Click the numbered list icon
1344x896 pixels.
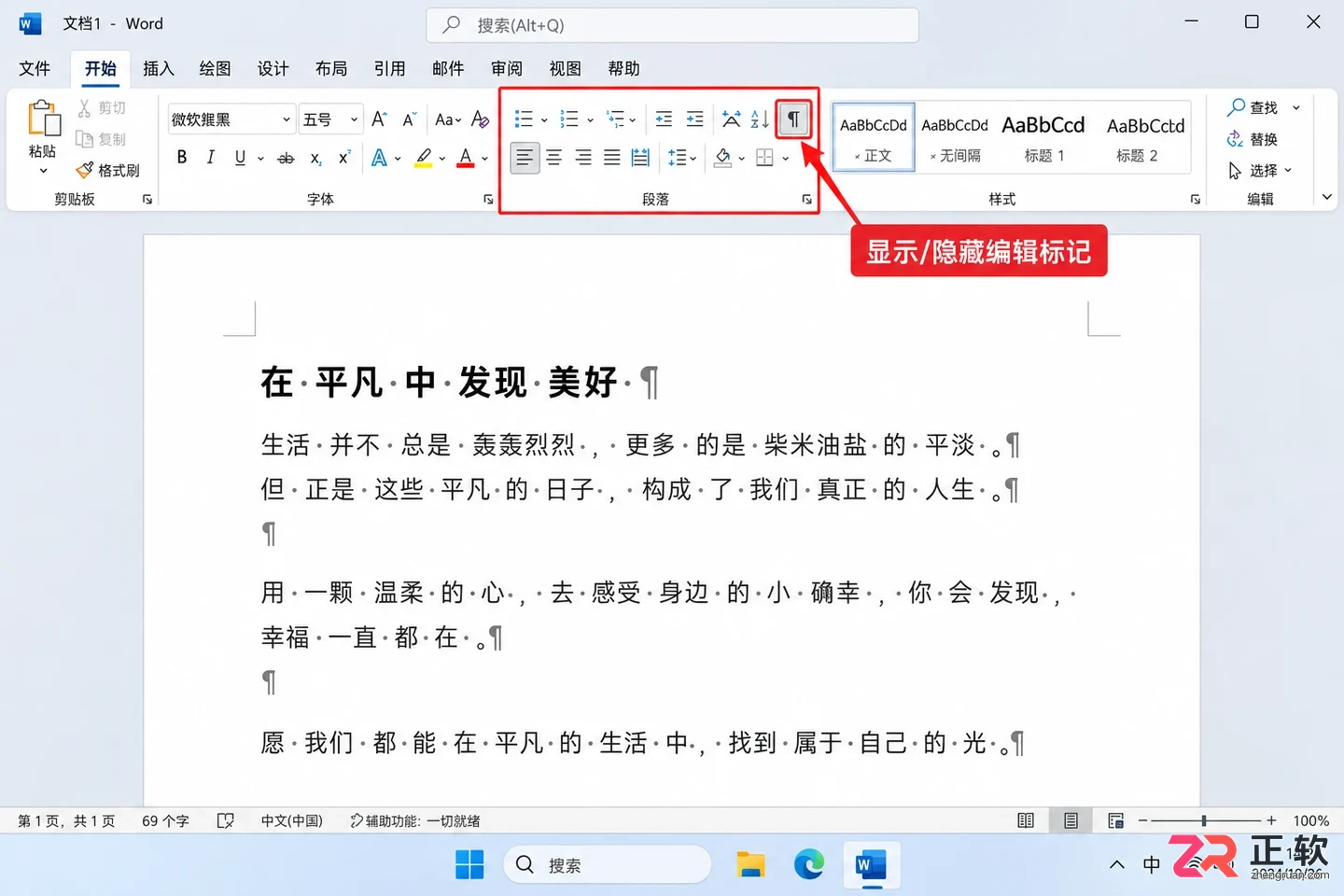[568, 119]
